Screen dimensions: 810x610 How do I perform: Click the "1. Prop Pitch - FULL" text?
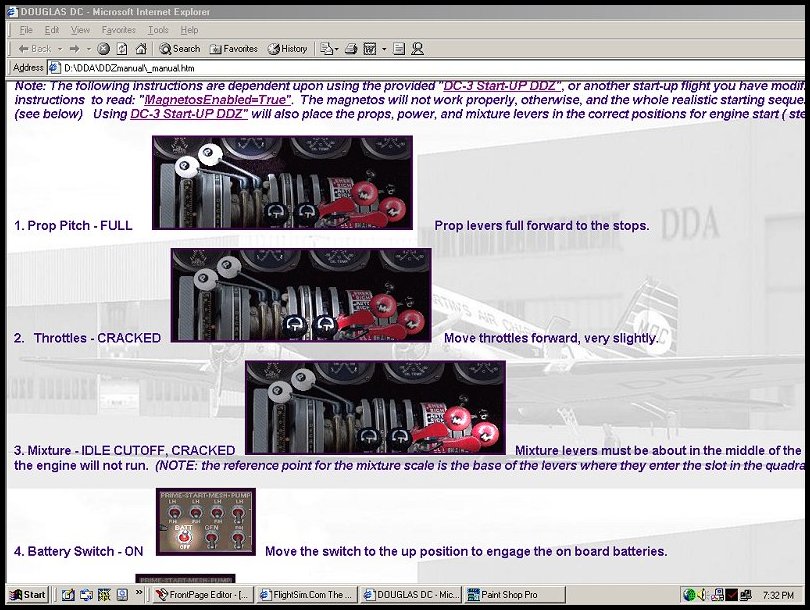click(73, 226)
